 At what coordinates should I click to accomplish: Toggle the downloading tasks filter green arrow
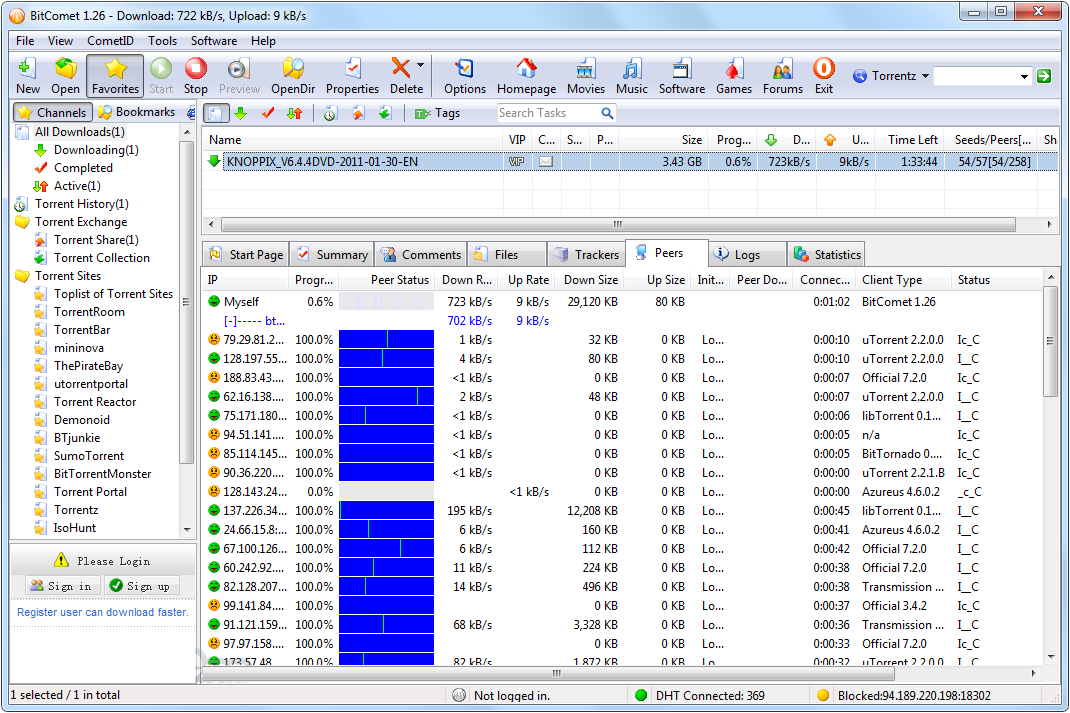(x=240, y=113)
